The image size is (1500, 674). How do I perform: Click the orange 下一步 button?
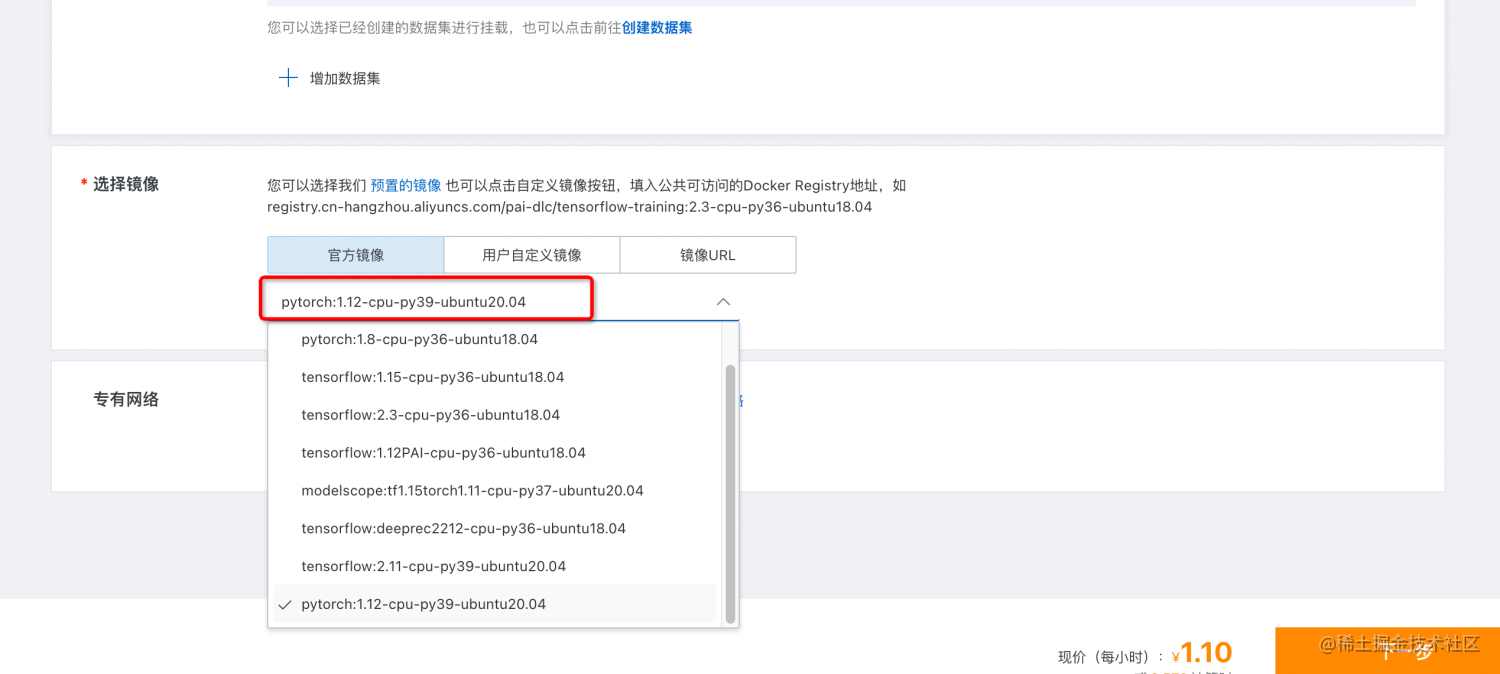click(x=1388, y=650)
